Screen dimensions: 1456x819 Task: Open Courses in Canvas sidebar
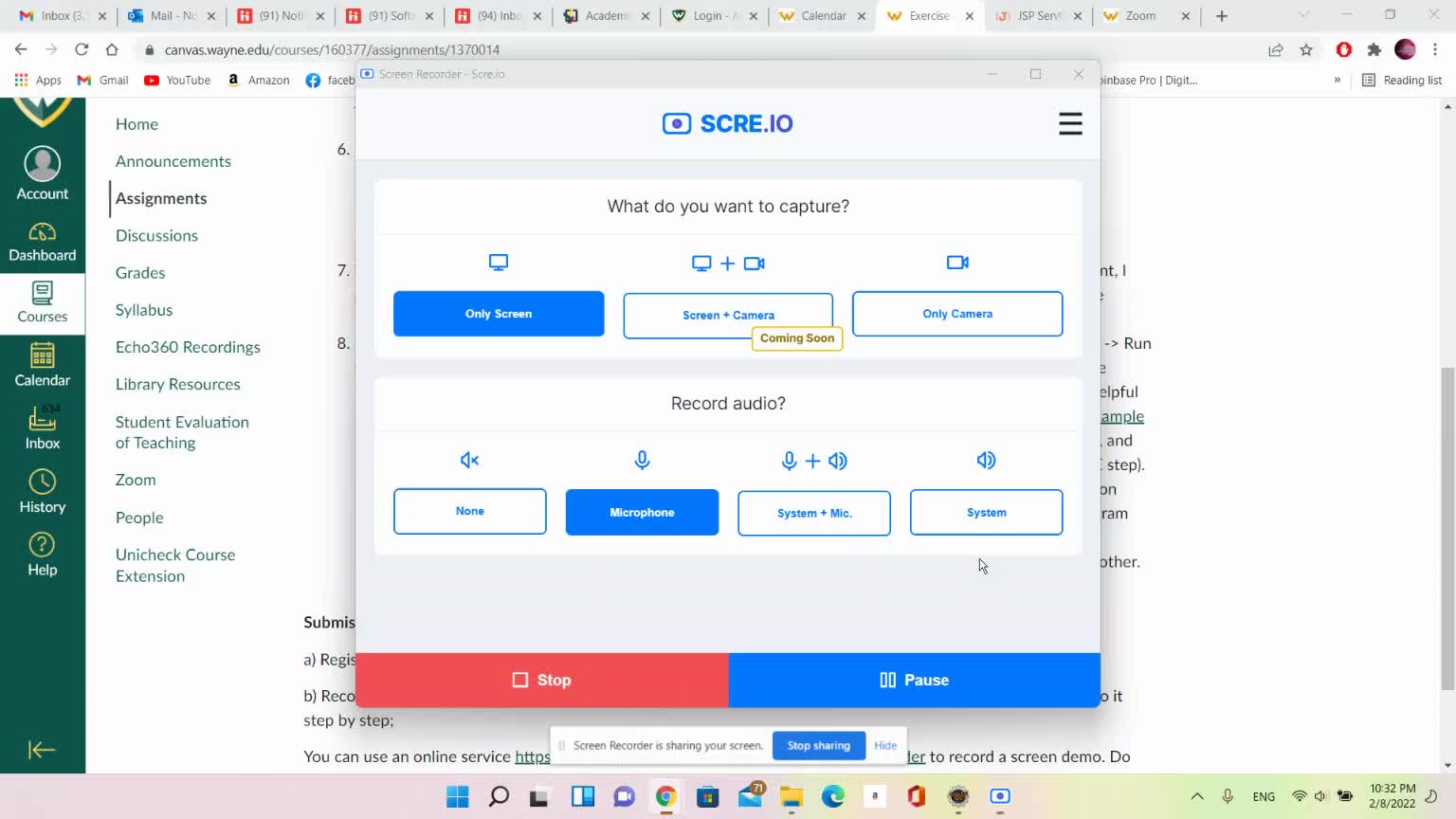pos(43,303)
